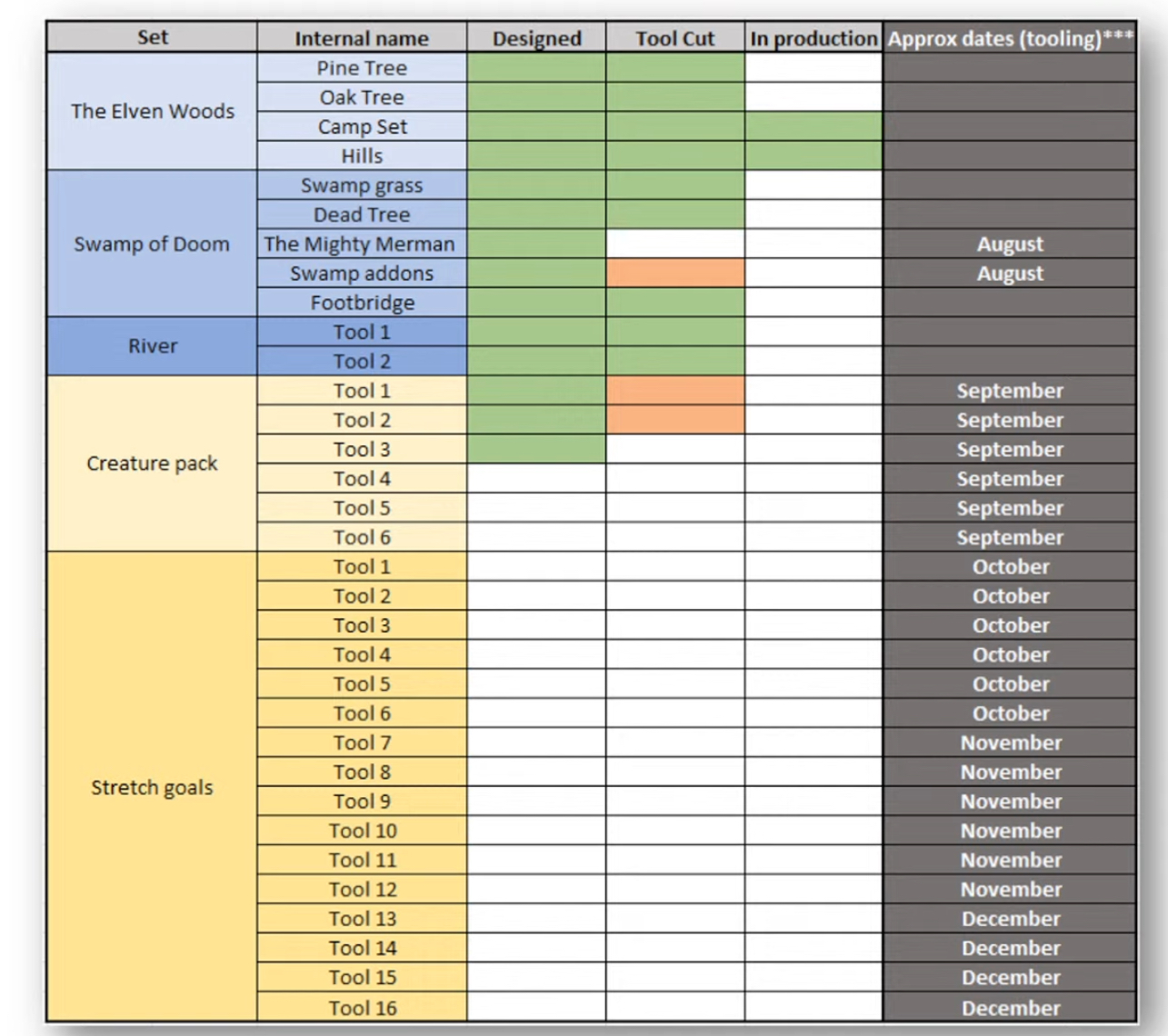Image resolution: width=1168 pixels, height=1036 pixels.
Task: Select the "Pine Tree" name cell
Action: pyautogui.click(x=361, y=68)
